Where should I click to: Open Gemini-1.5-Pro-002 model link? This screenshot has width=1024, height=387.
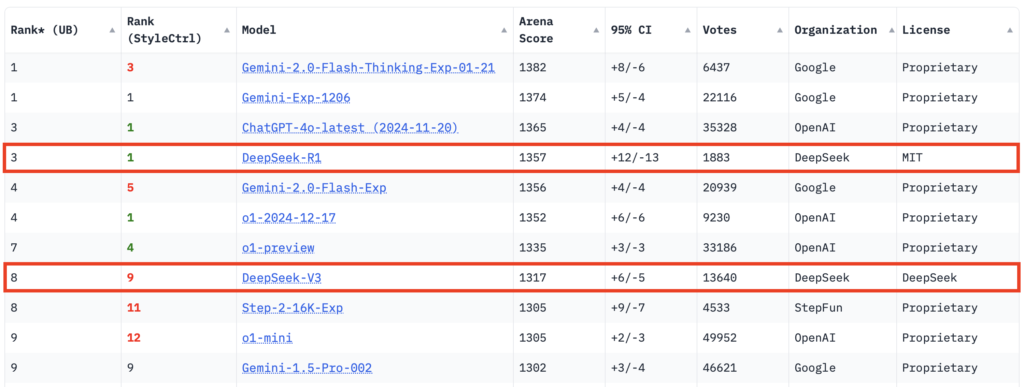[x=307, y=368]
